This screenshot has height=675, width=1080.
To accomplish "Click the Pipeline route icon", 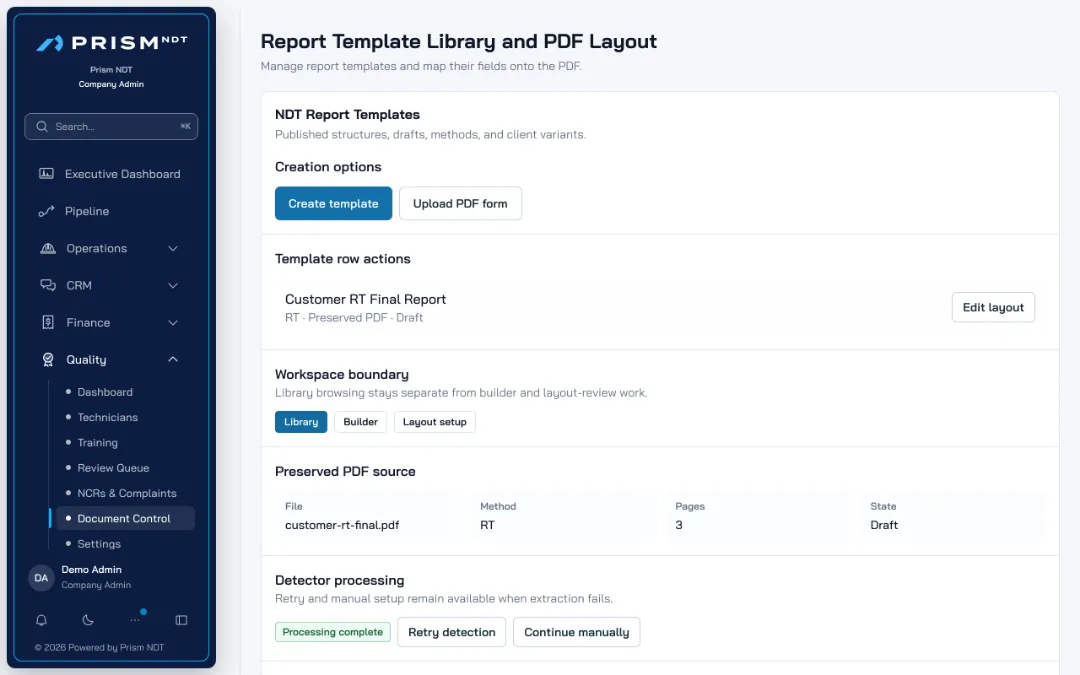I will coord(46,211).
